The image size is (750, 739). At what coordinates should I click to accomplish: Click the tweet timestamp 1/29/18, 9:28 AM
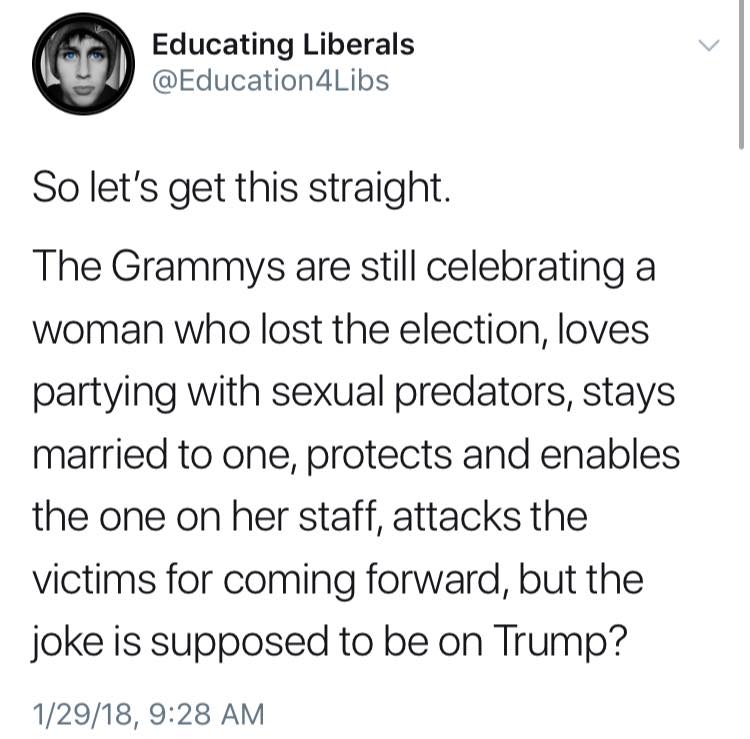(x=149, y=714)
